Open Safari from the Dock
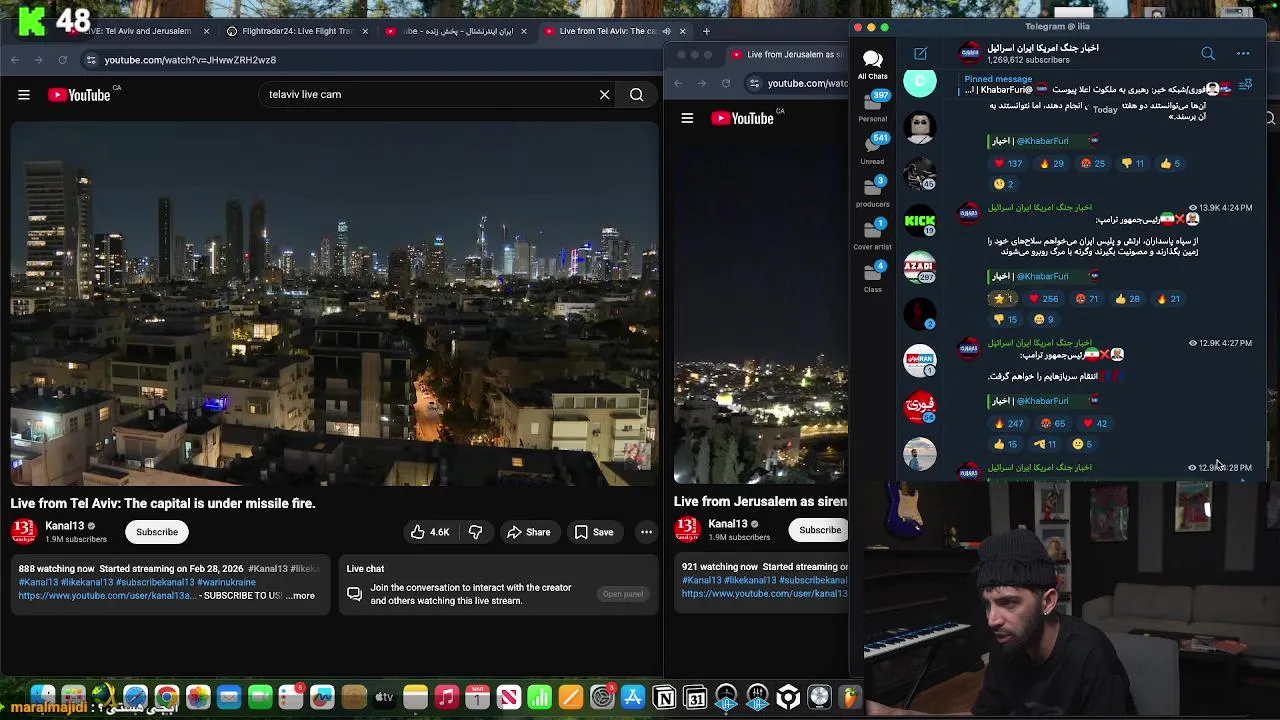This screenshot has width=1280, height=720. [135, 697]
